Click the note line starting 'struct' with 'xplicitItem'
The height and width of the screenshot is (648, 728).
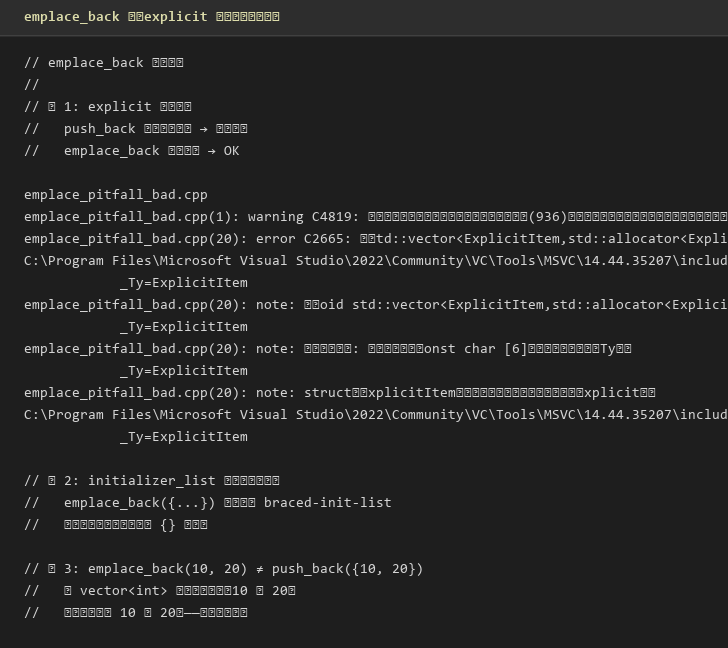pos(339,393)
